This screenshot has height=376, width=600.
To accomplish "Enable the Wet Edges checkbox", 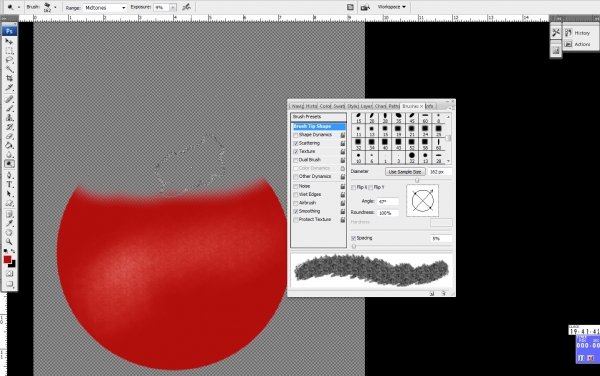I will [295, 195].
